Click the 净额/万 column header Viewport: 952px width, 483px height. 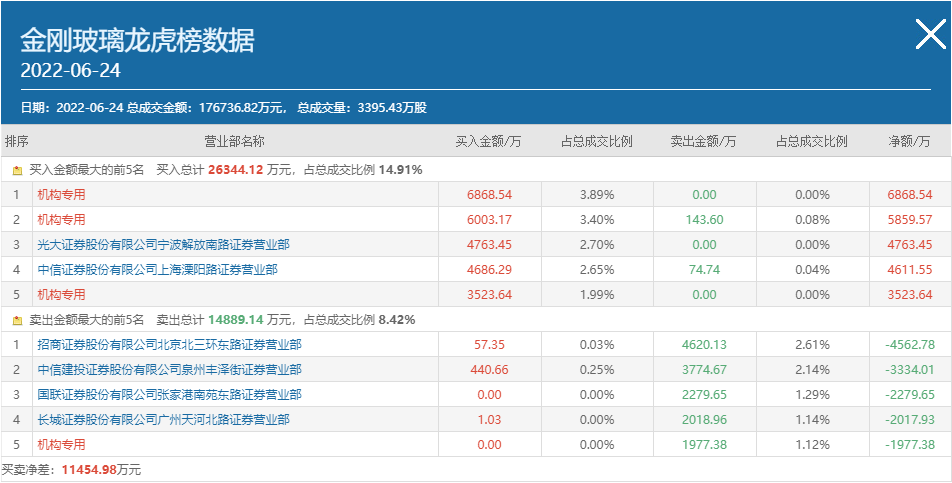pos(908,142)
